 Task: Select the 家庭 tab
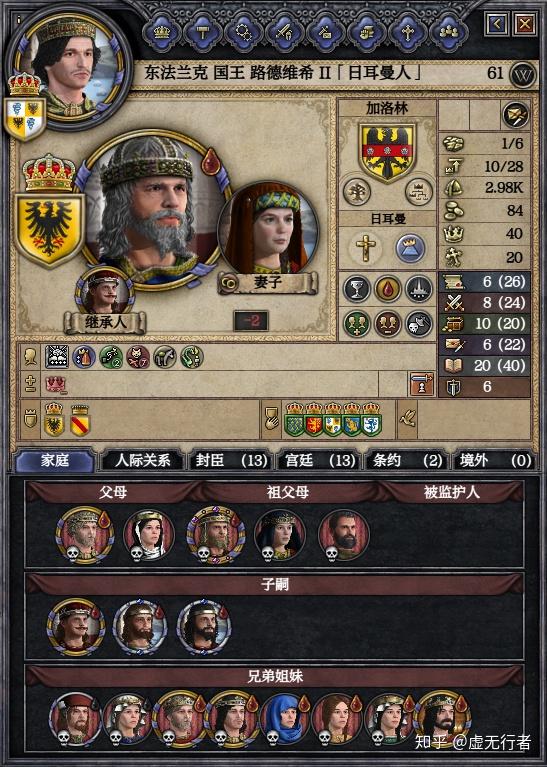[x=55, y=460]
